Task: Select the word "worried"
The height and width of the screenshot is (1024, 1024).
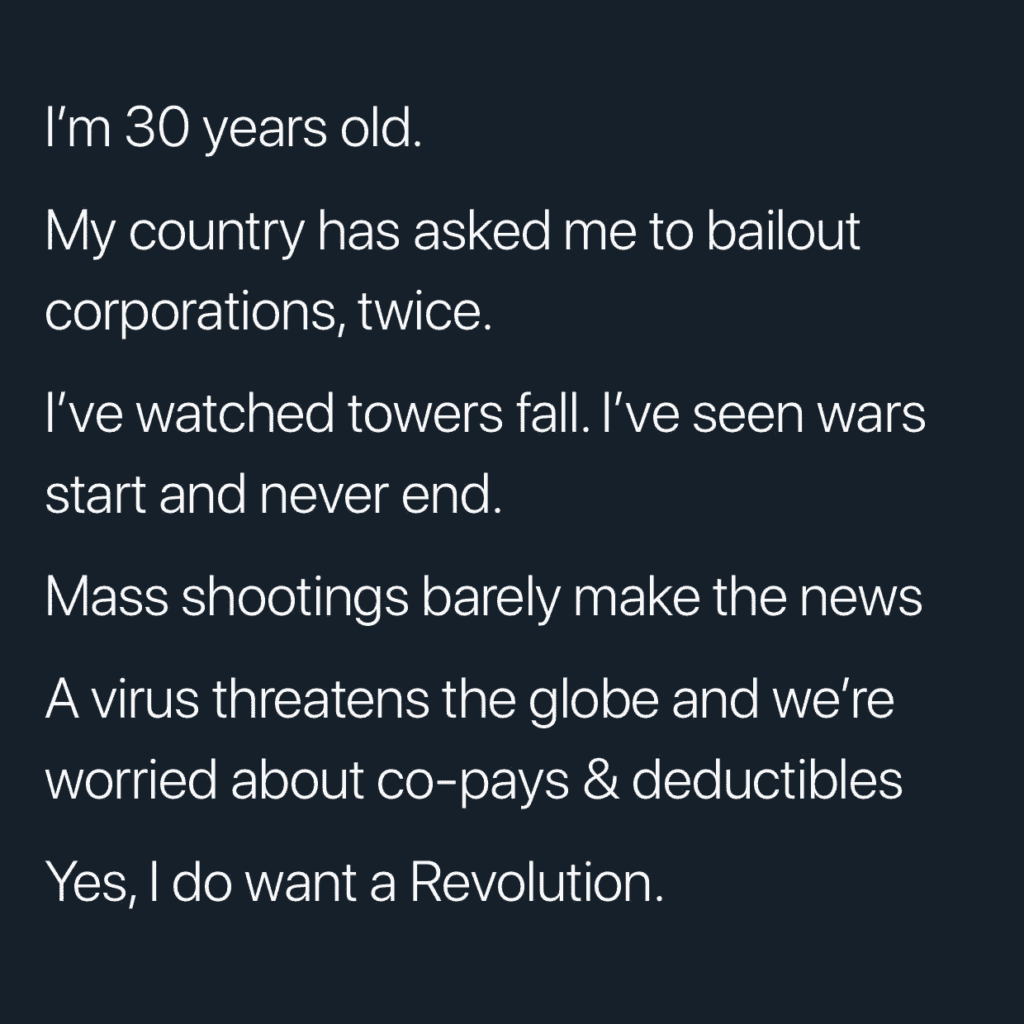Action: [131, 779]
